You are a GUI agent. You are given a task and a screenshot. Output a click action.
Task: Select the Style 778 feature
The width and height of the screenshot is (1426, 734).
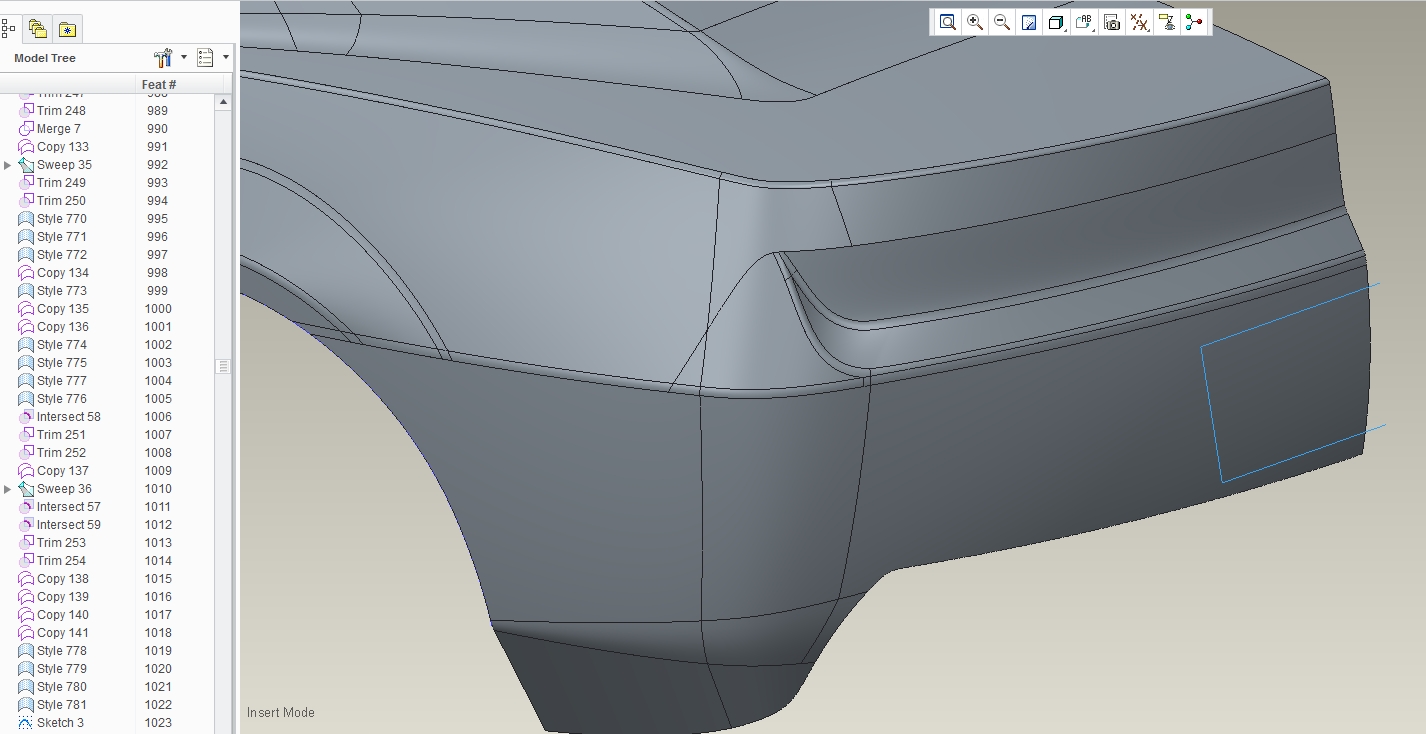click(53, 651)
